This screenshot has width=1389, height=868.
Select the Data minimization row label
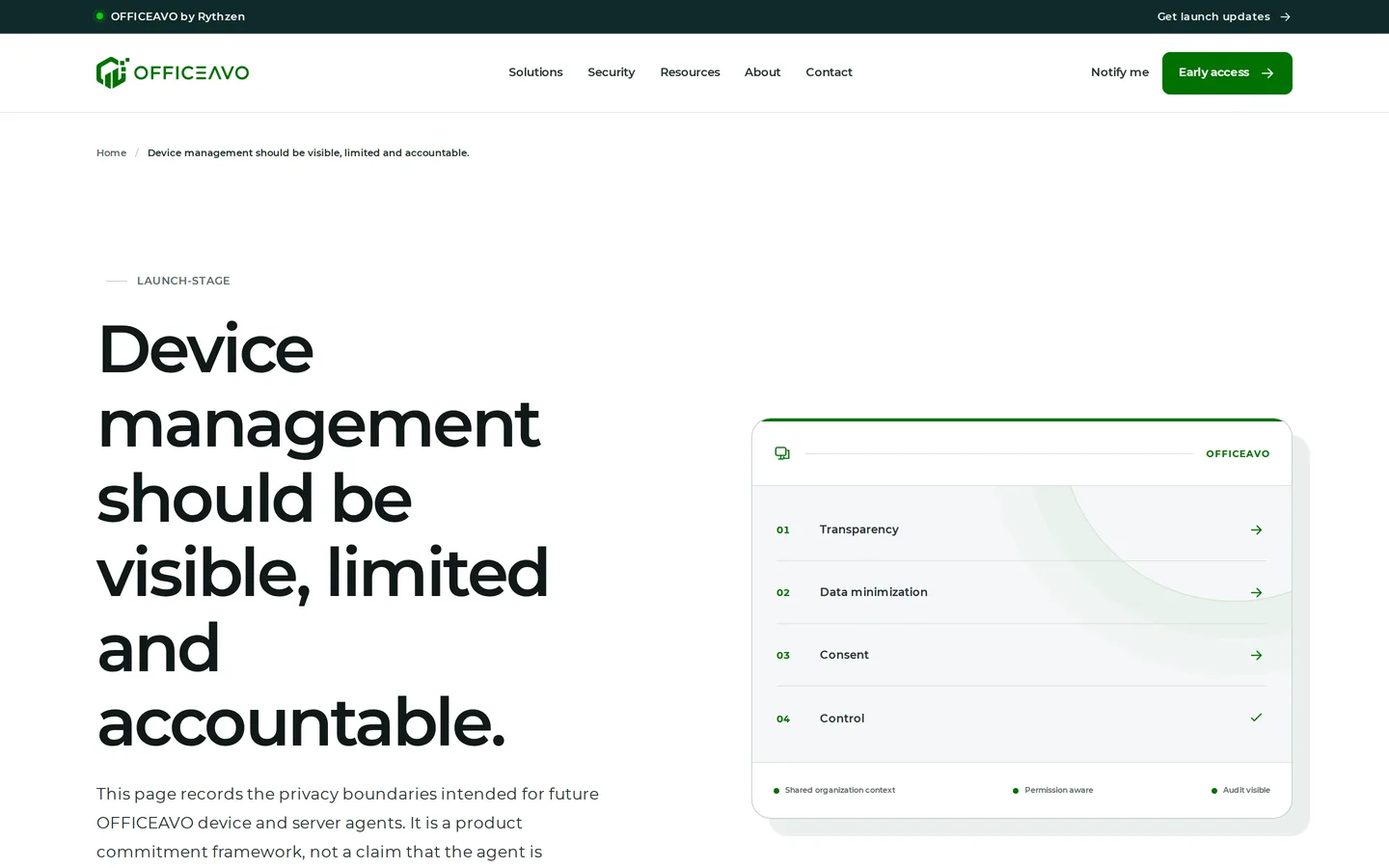(874, 592)
